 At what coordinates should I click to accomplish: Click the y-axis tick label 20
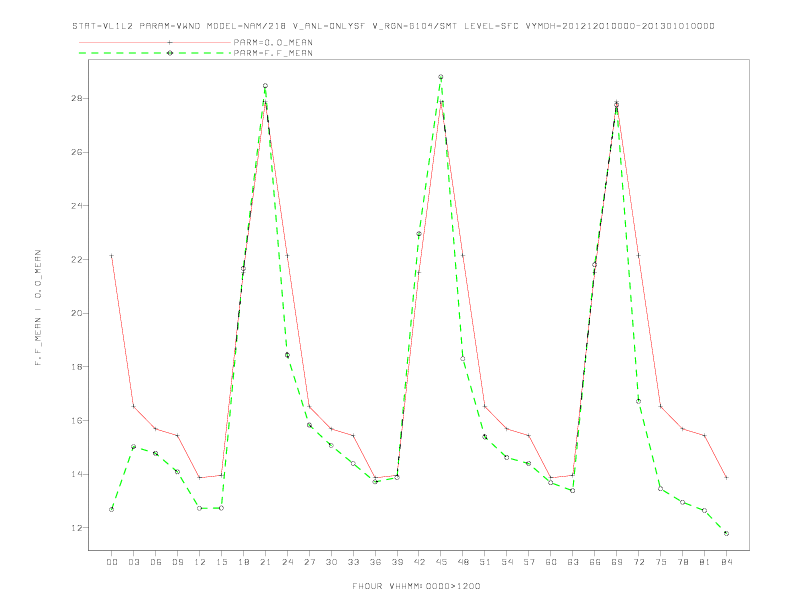pyautogui.click(x=77, y=313)
